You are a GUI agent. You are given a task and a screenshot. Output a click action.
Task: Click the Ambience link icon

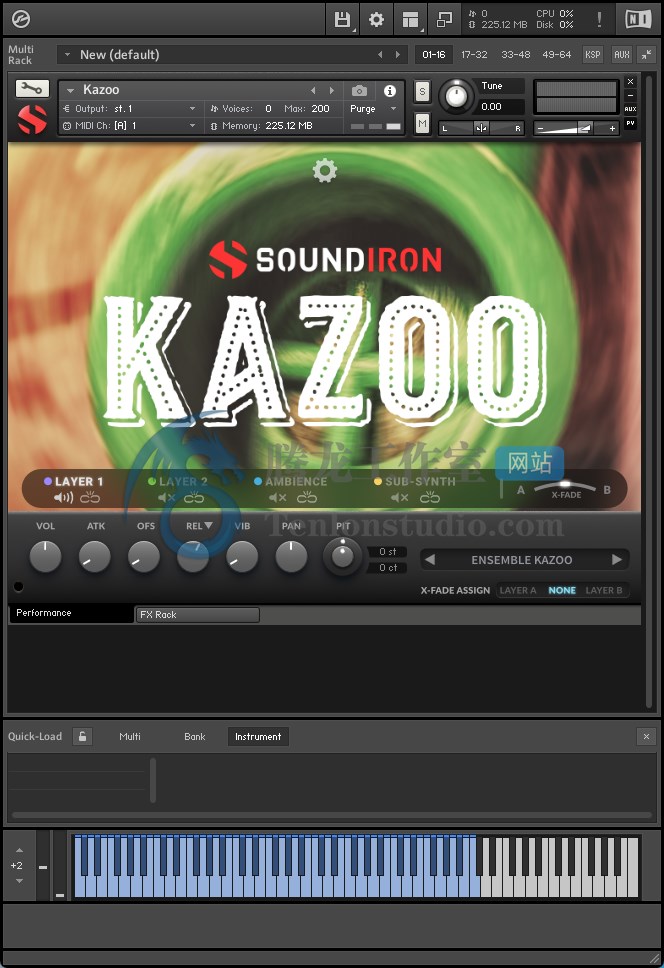coord(306,497)
